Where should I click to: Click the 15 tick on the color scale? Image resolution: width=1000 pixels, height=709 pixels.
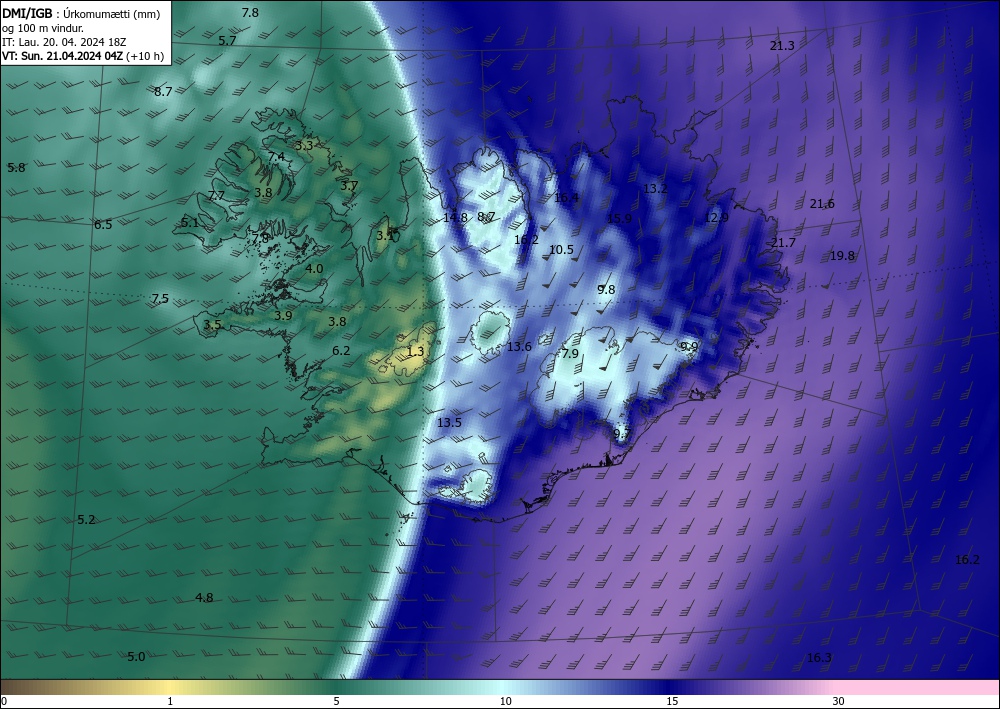[672, 701]
